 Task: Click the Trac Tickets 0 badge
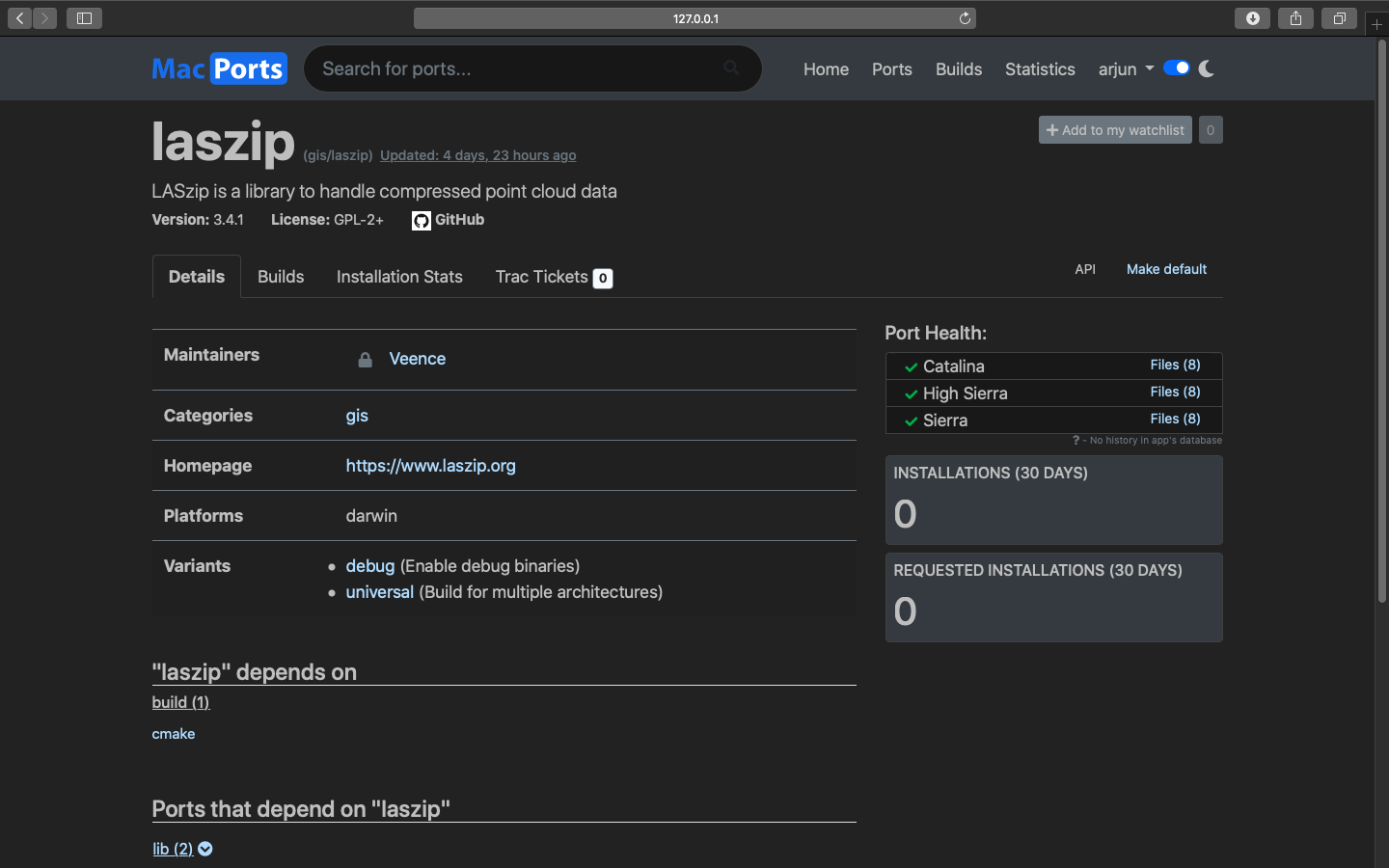603,279
